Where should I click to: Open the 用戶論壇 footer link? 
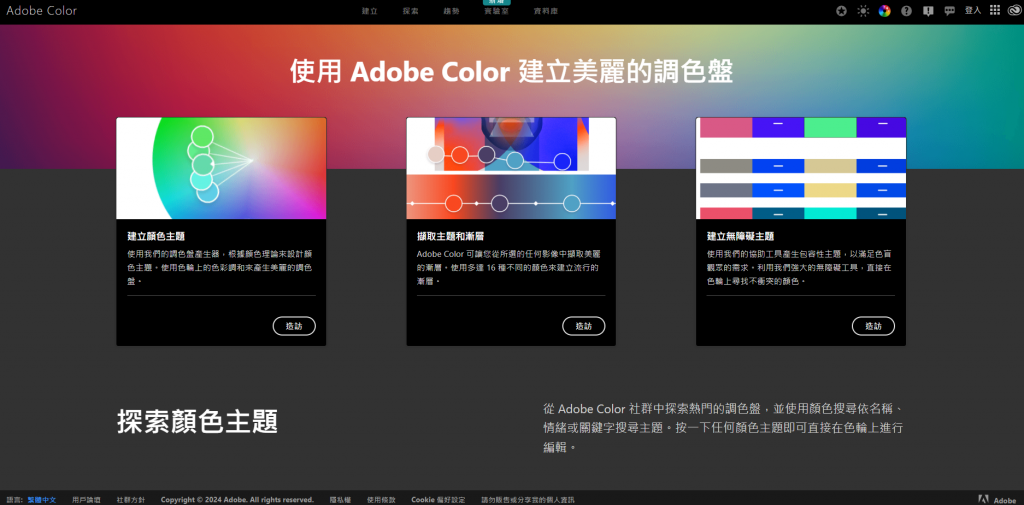(86, 500)
